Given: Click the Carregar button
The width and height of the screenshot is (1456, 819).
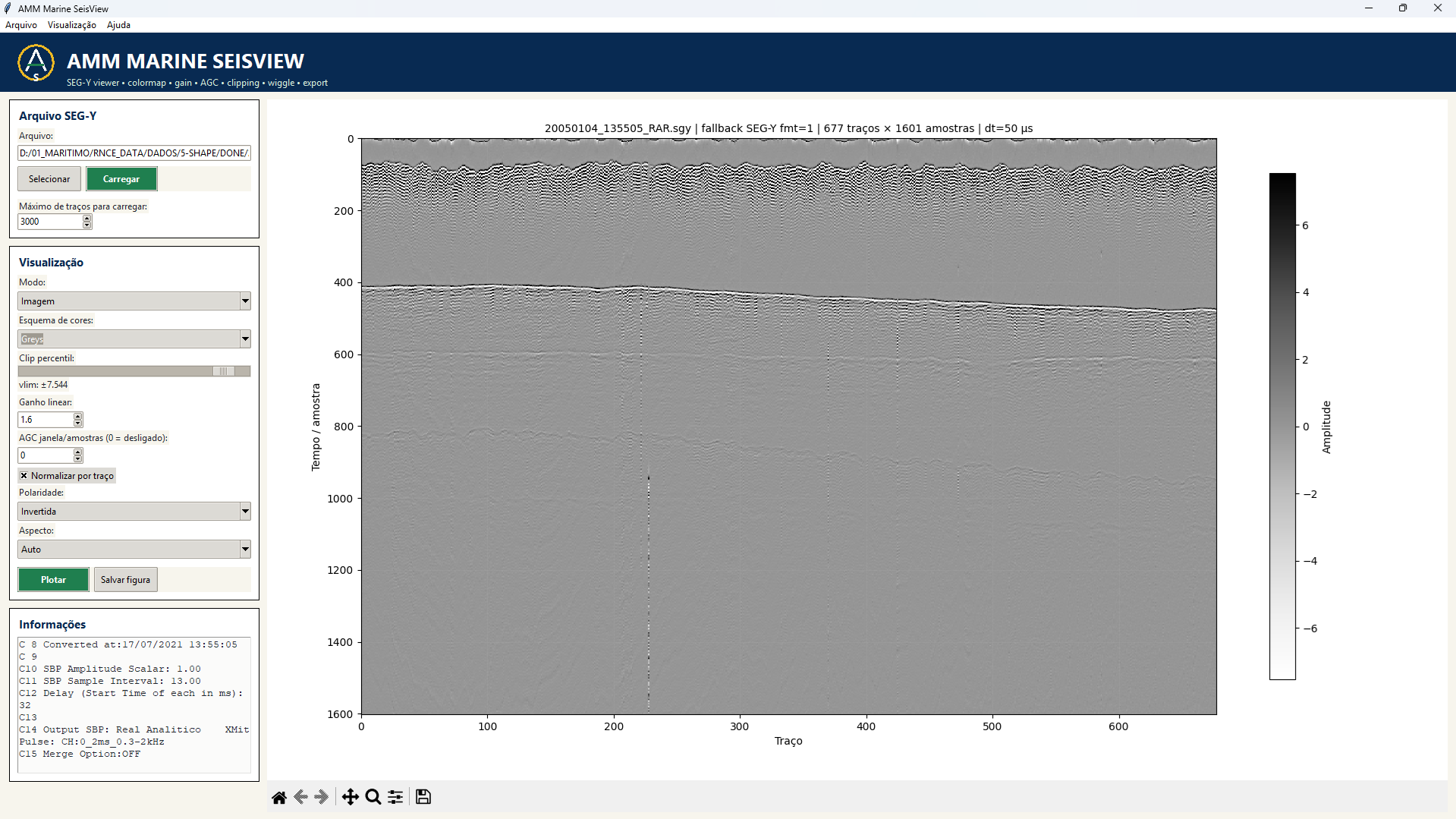Looking at the screenshot, I should coord(121,179).
